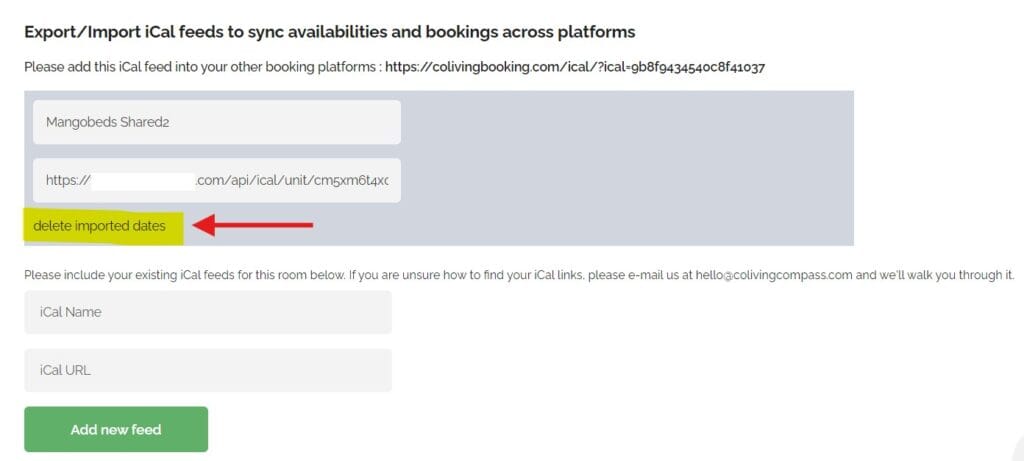Focus the empty iCal URL field
The image size is (1024, 461).
tap(208, 370)
